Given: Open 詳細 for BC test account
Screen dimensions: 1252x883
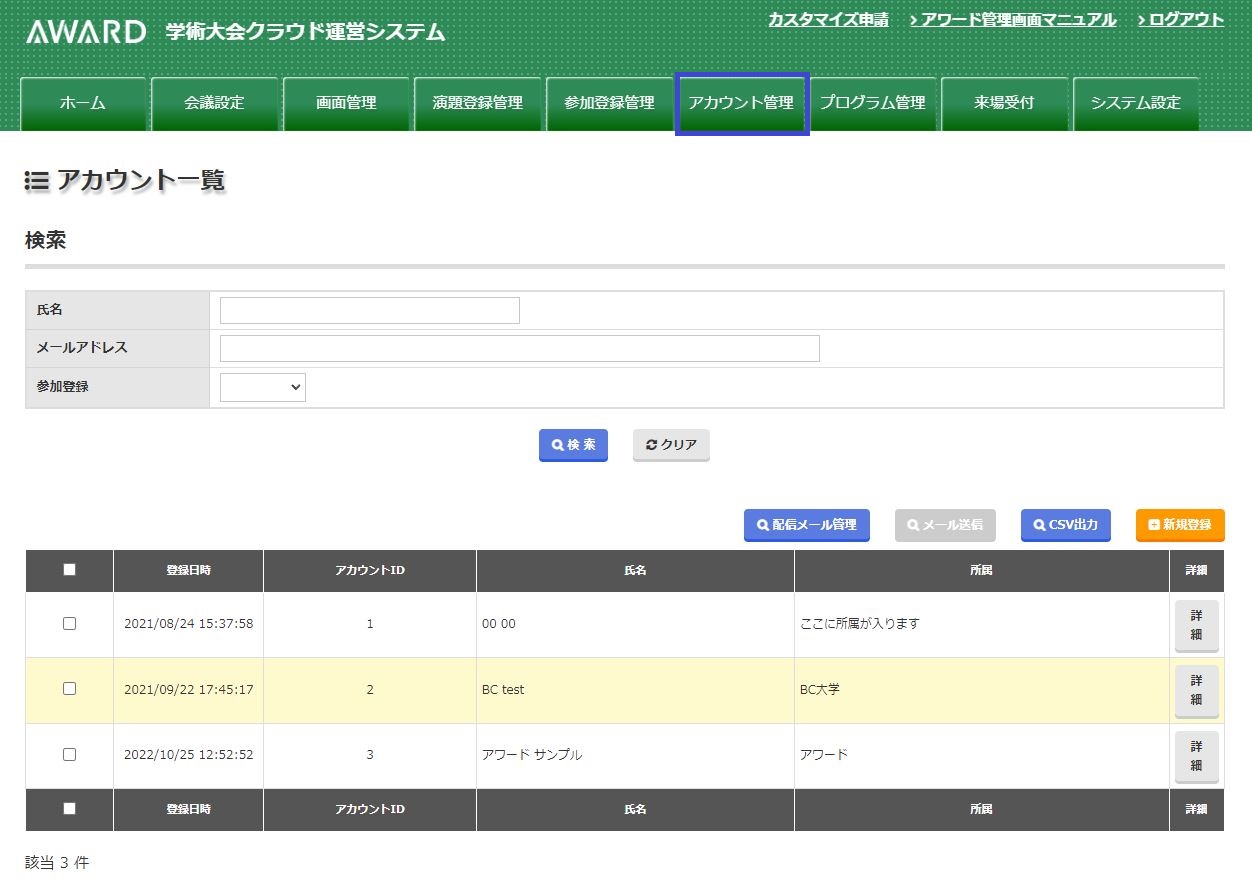Looking at the screenshot, I should [1196, 690].
